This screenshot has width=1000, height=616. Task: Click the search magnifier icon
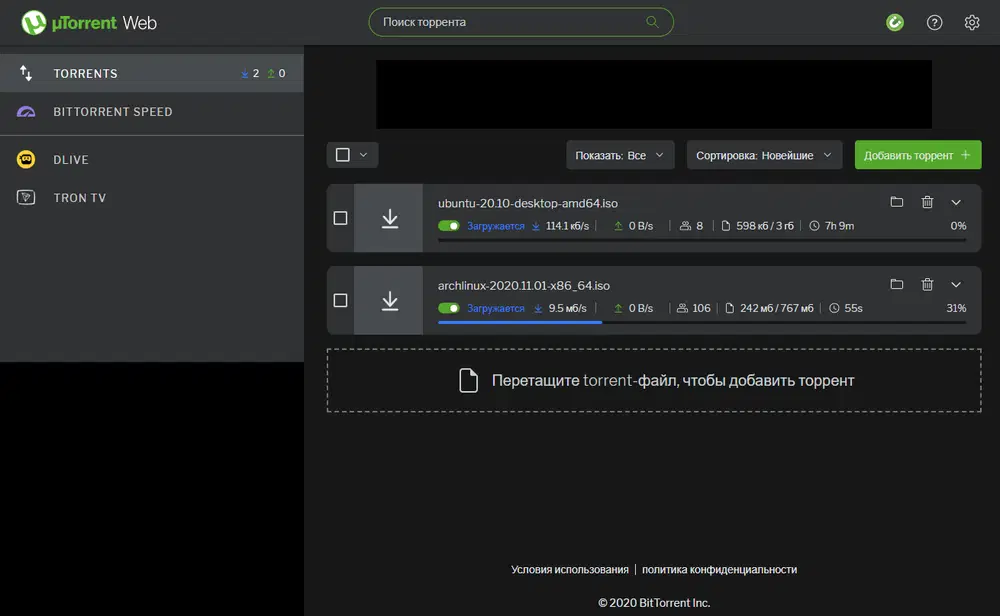[x=652, y=22]
